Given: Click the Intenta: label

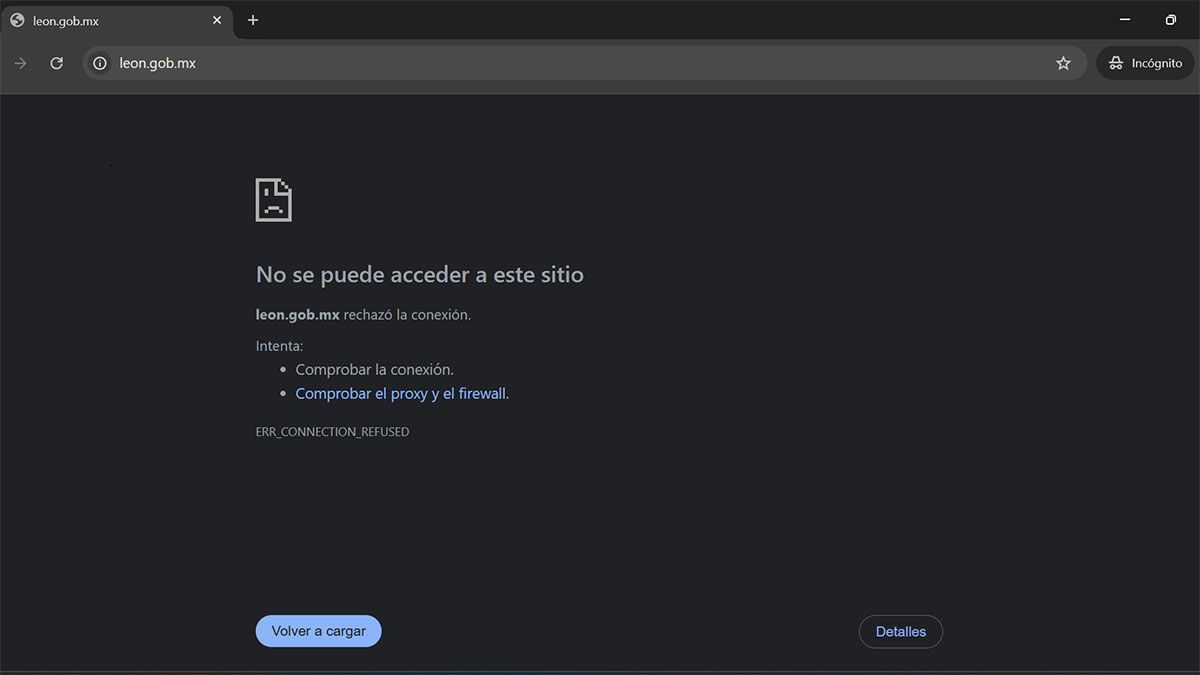Looking at the screenshot, I should 279,347.
